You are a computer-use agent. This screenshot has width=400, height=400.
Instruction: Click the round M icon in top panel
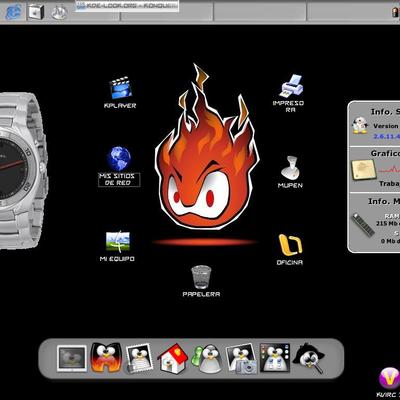point(59,12)
